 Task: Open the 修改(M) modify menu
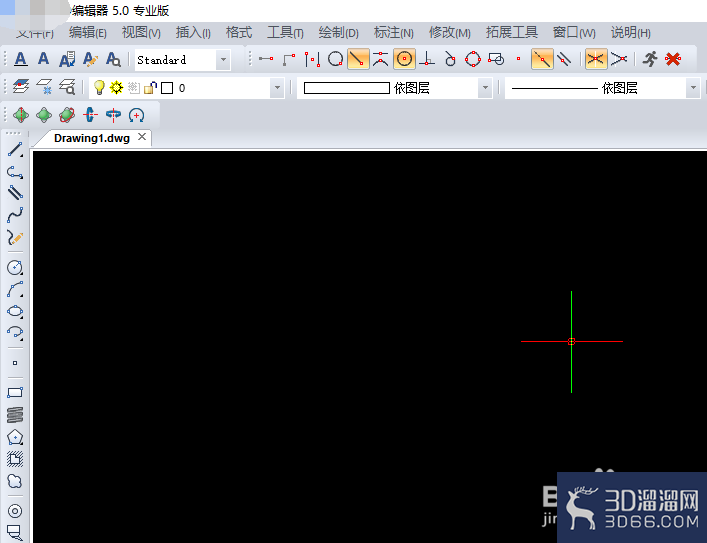tap(450, 32)
